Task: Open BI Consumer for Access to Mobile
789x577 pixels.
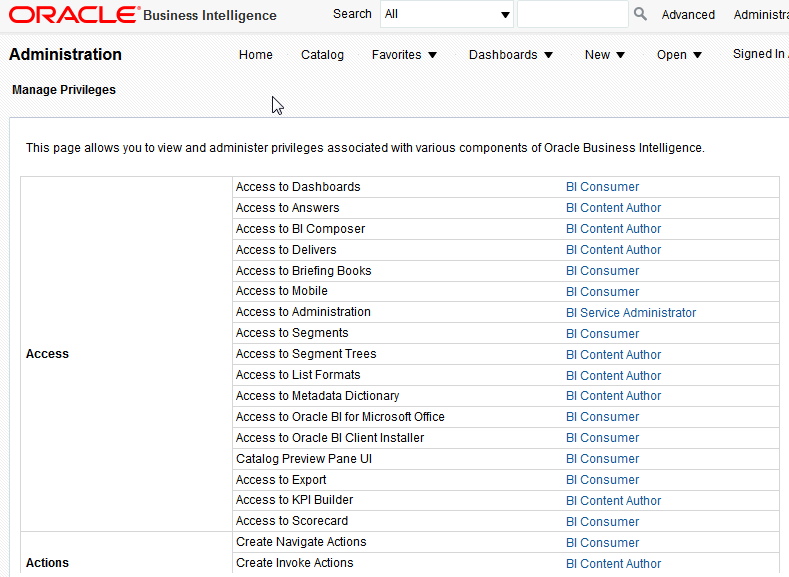Action: [x=602, y=292]
